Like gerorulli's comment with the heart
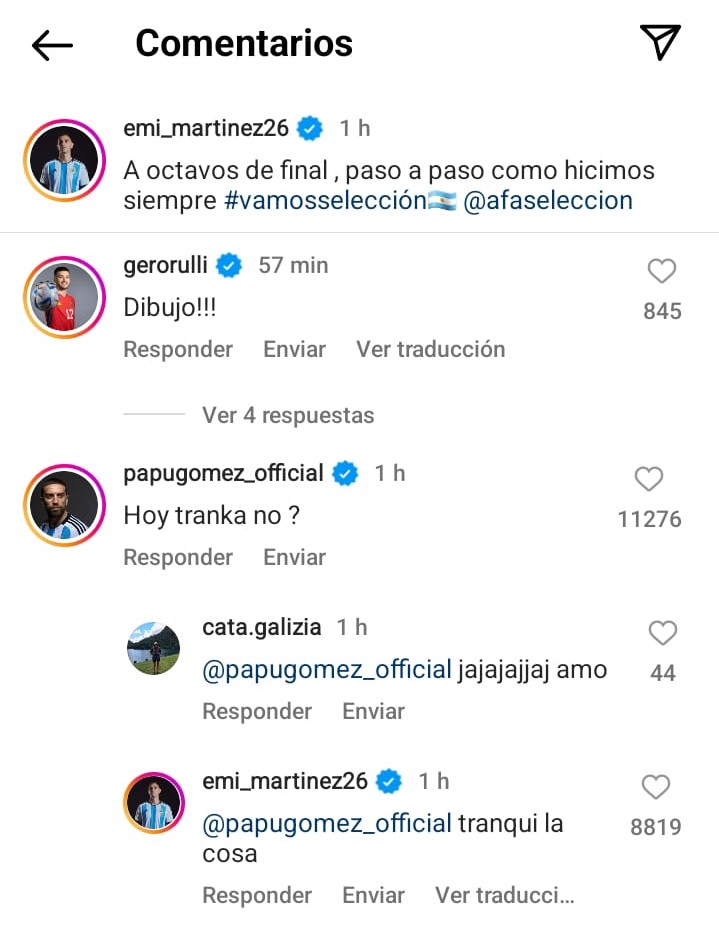The width and height of the screenshot is (719, 935). [x=662, y=271]
